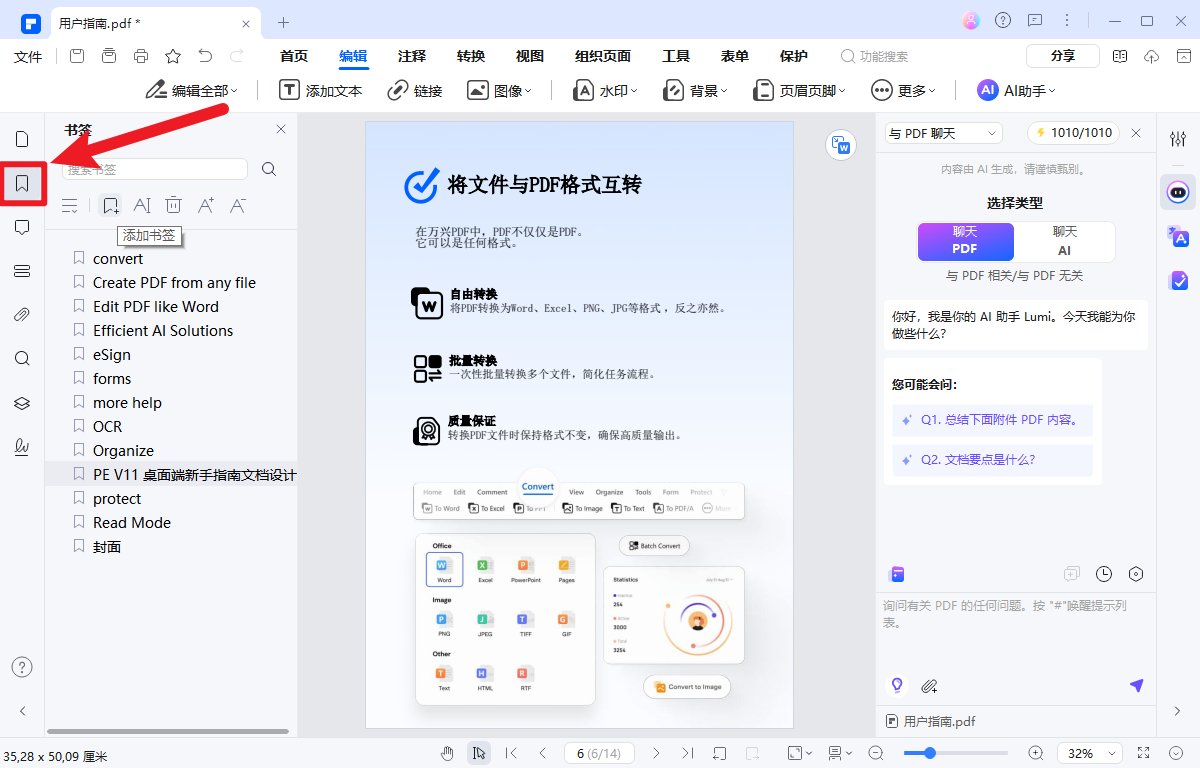Delete the selected bookmark using the trash icon
Viewport: 1200px width, 768px height.
point(173,205)
